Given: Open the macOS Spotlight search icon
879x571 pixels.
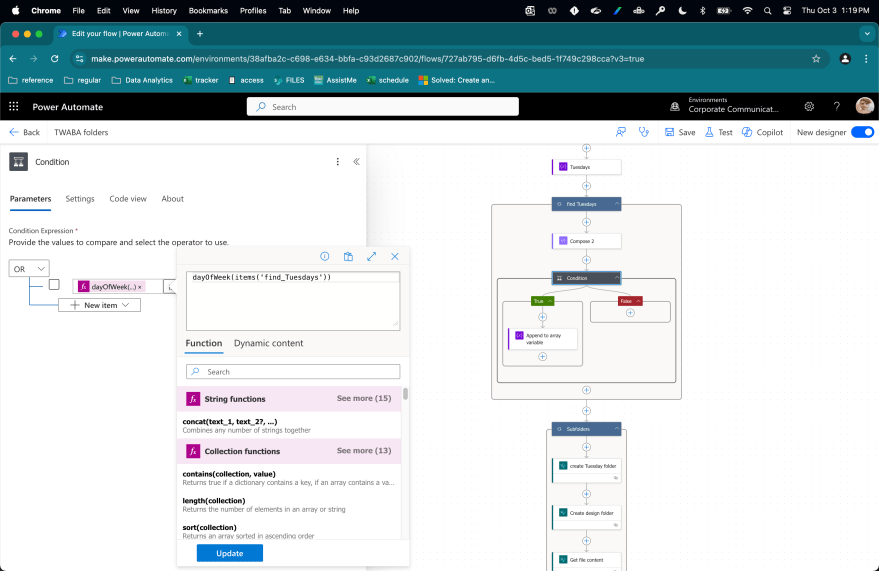Looking at the screenshot, I should 767,11.
